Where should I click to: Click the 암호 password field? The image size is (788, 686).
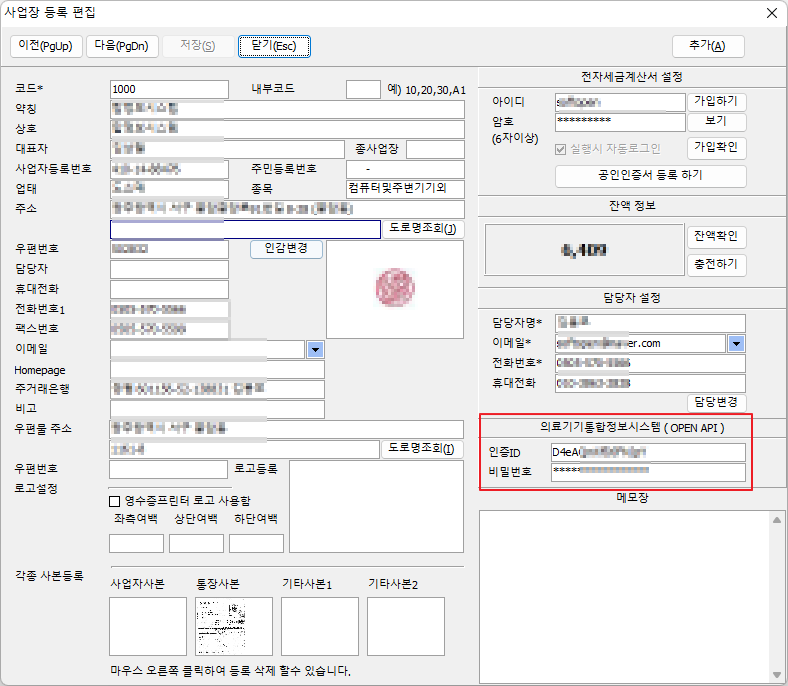[x=620, y=123]
